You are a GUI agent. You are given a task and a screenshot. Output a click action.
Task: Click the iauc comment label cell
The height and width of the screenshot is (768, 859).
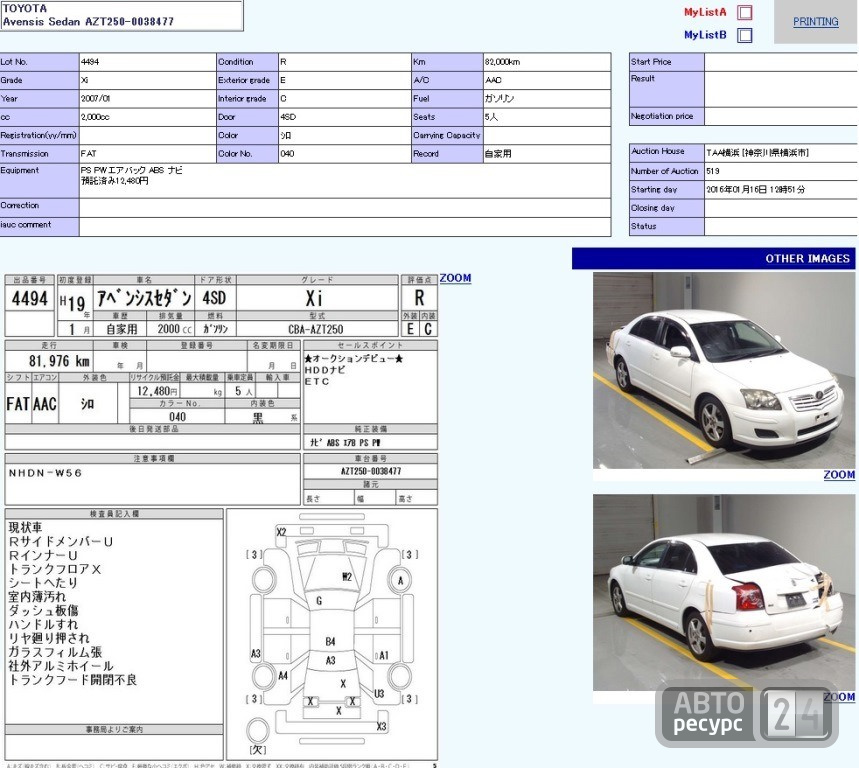(x=39, y=226)
